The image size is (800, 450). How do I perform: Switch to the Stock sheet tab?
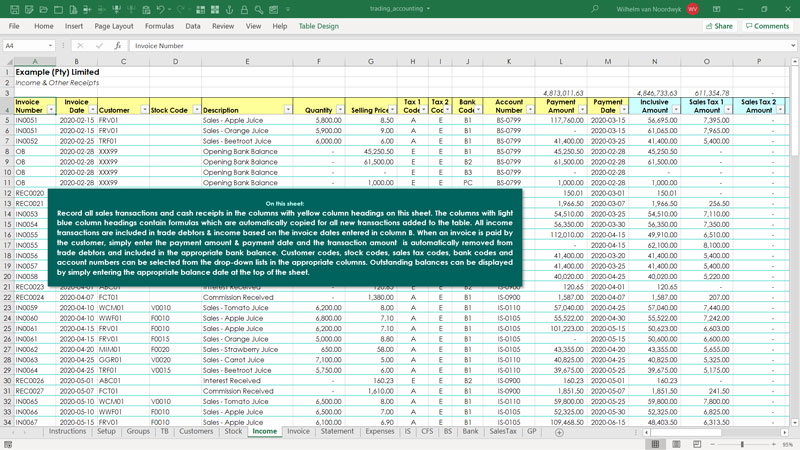coord(233,432)
